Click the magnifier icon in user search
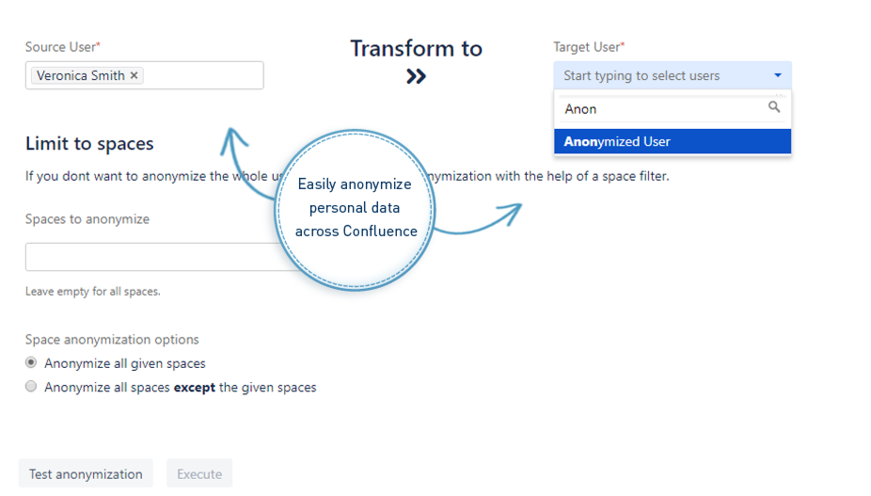Image resolution: width=871 pixels, height=496 pixels. pyautogui.click(x=774, y=107)
